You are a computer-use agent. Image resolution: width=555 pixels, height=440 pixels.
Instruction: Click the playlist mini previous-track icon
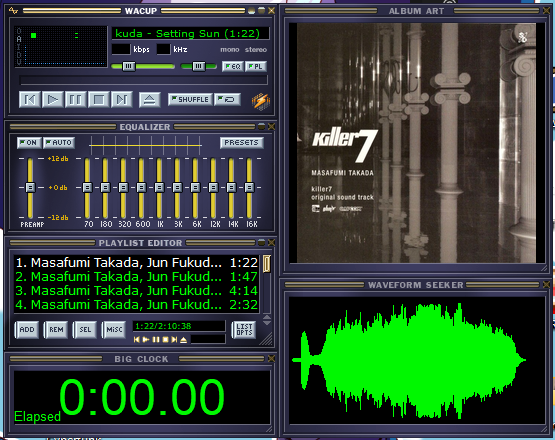pos(136,339)
